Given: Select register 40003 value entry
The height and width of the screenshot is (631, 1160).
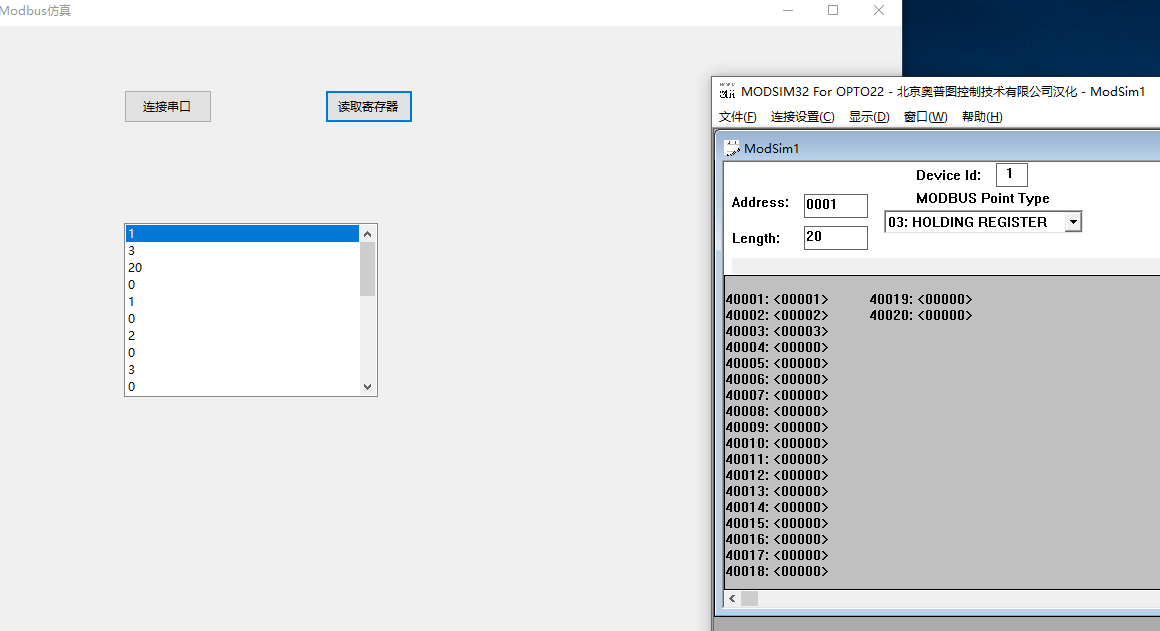Looking at the screenshot, I should [800, 331].
